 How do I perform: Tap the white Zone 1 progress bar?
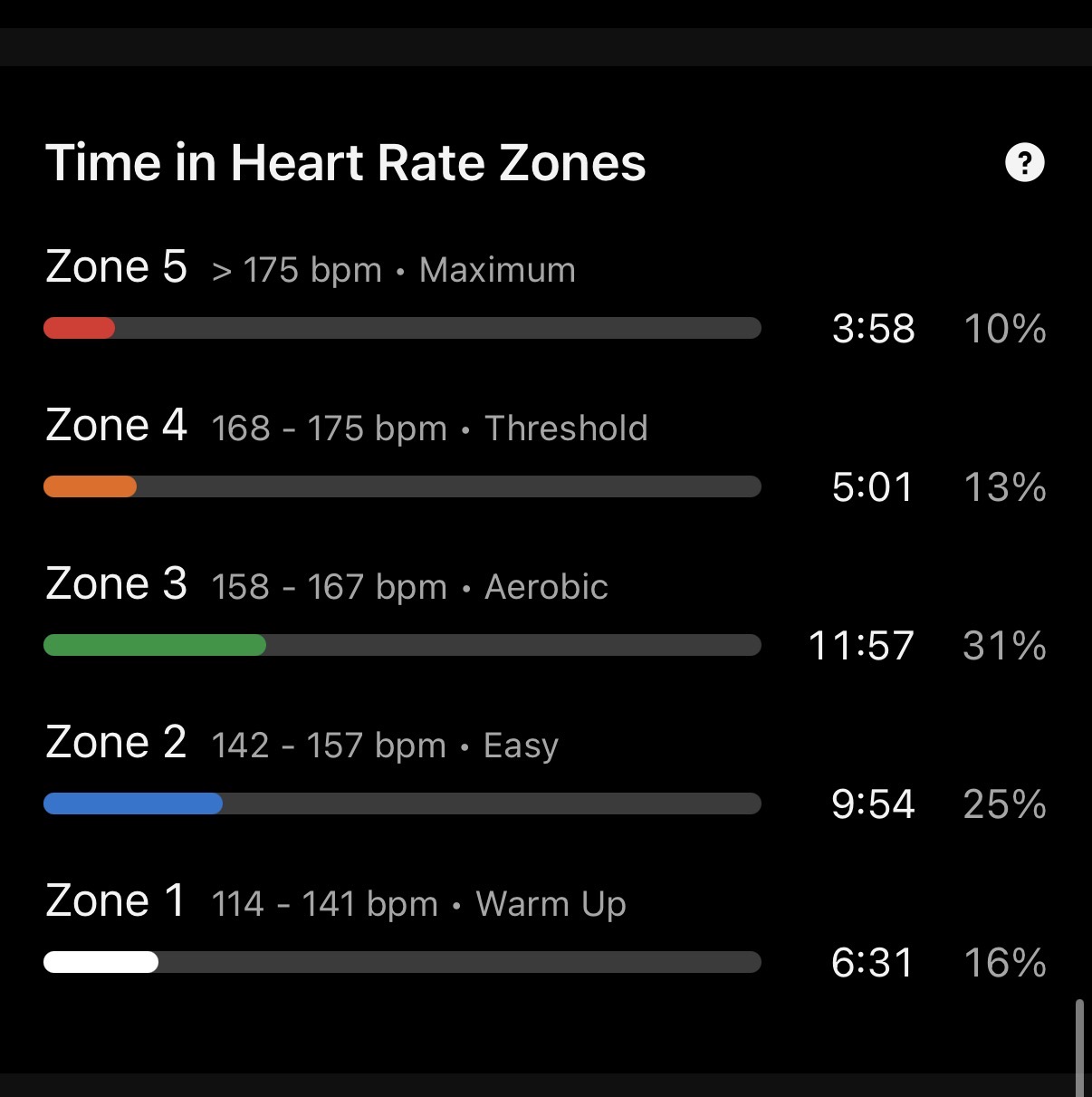101,962
